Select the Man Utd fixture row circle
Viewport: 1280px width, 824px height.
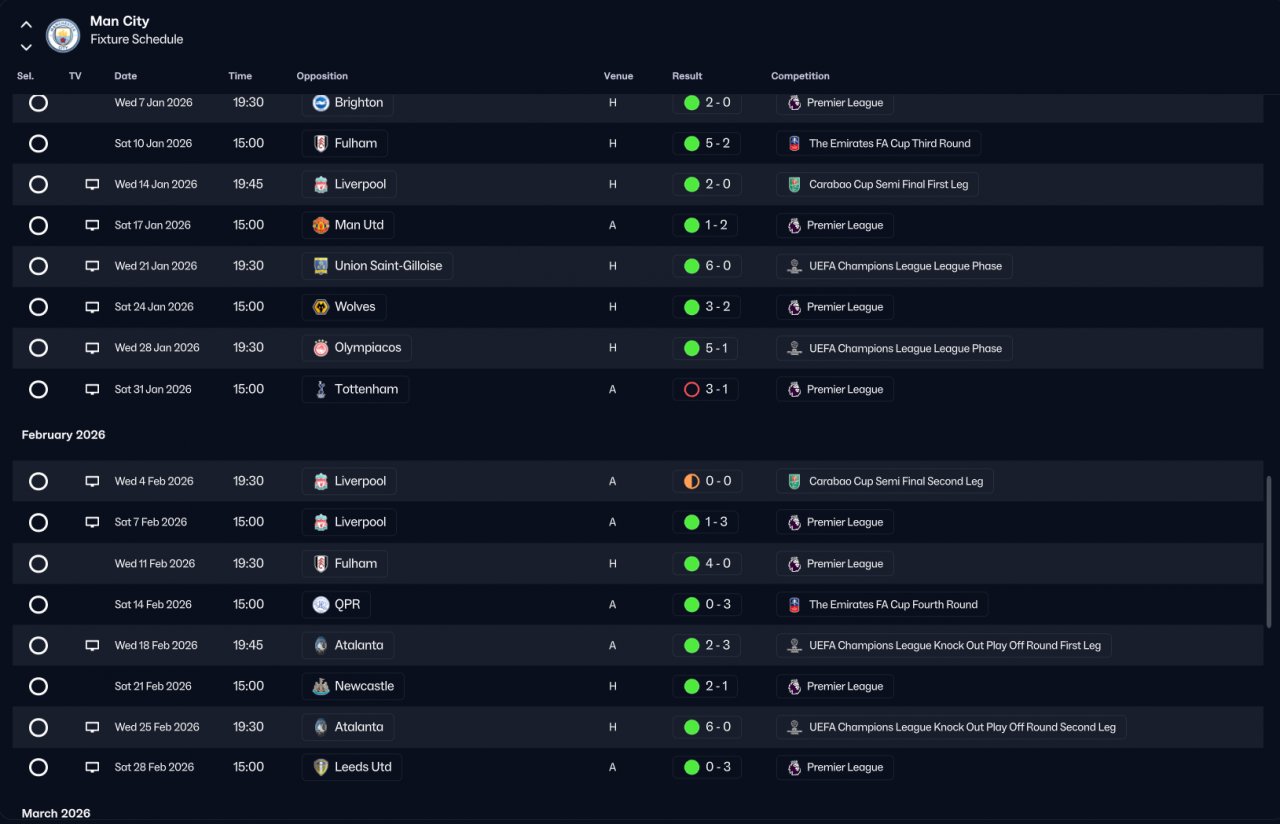click(x=38, y=225)
